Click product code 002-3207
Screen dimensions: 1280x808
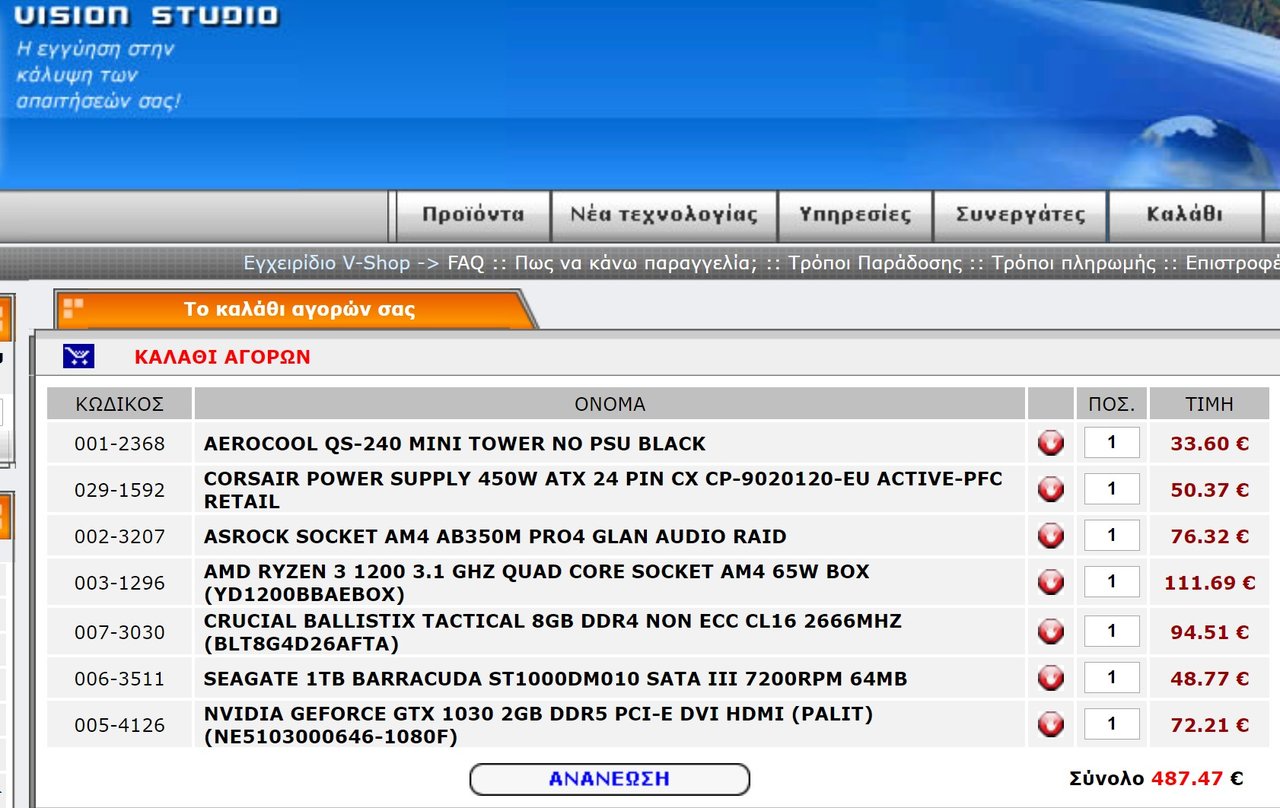[x=120, y=536]
